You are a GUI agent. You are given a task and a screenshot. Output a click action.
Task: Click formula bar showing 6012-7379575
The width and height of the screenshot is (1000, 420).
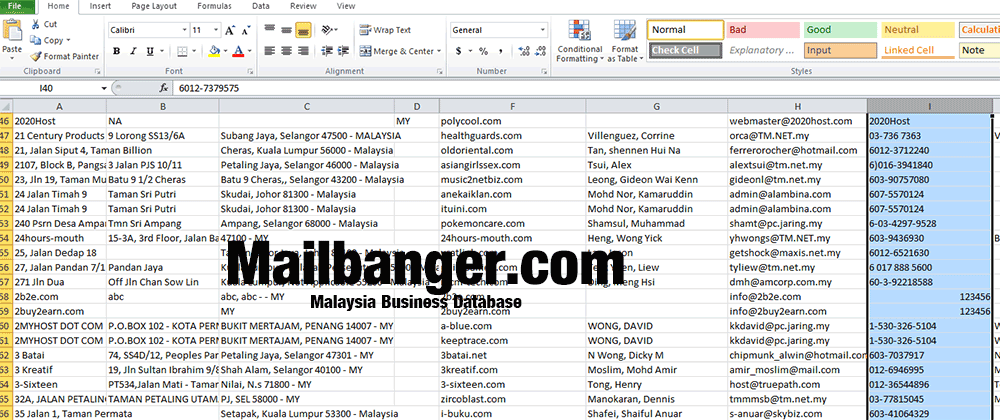pos(585,88)
